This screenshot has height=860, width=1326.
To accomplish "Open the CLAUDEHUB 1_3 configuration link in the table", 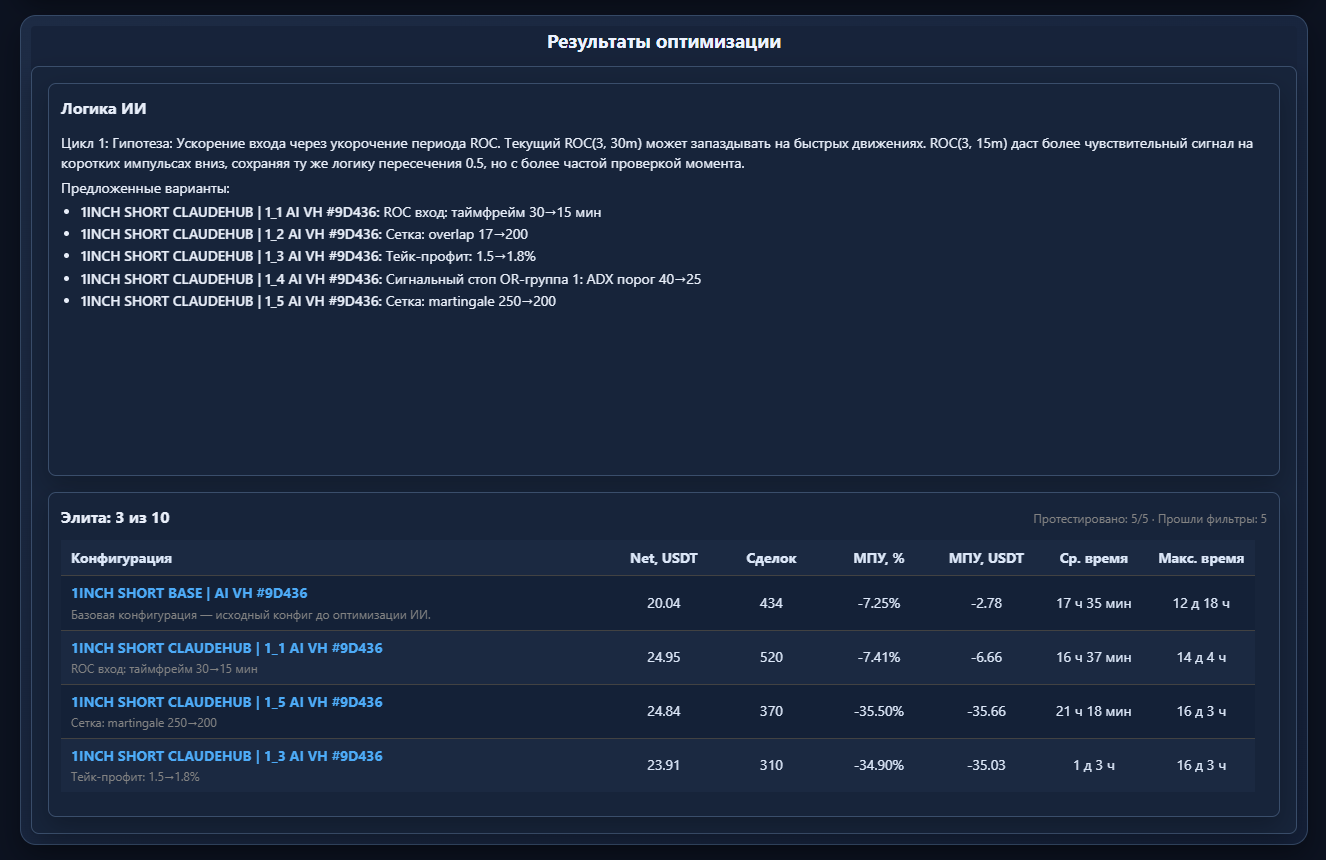I will (x=227, y=756).
